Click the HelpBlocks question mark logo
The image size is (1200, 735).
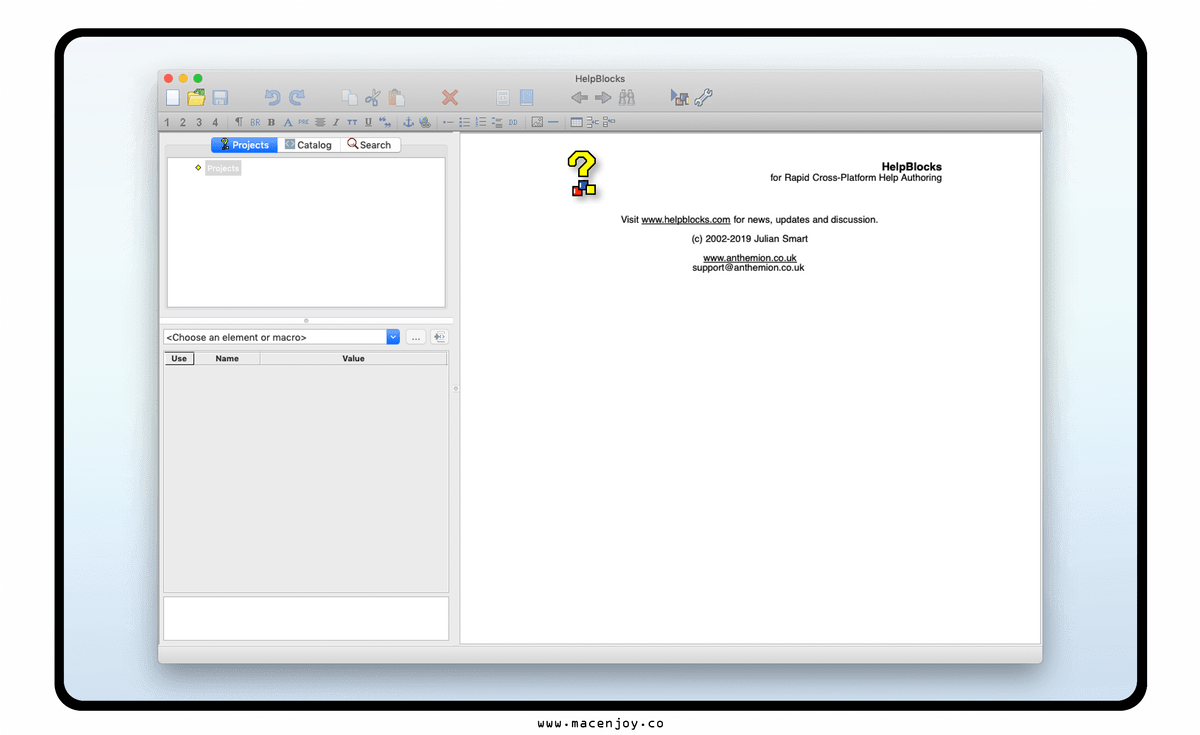(x=583, y=174)
